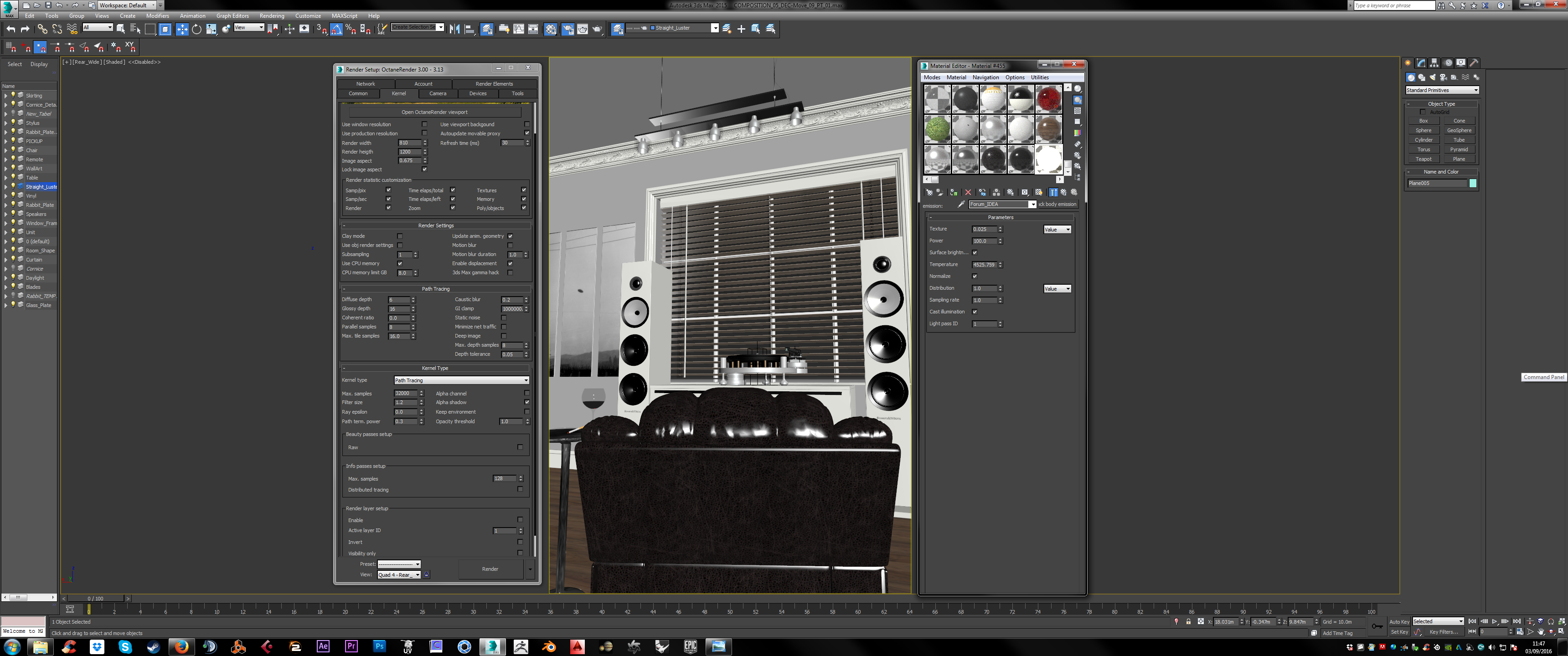The image size is (1568, 656).
Task: Click the Teapot primitive button
Action: tap(1423, 159)
